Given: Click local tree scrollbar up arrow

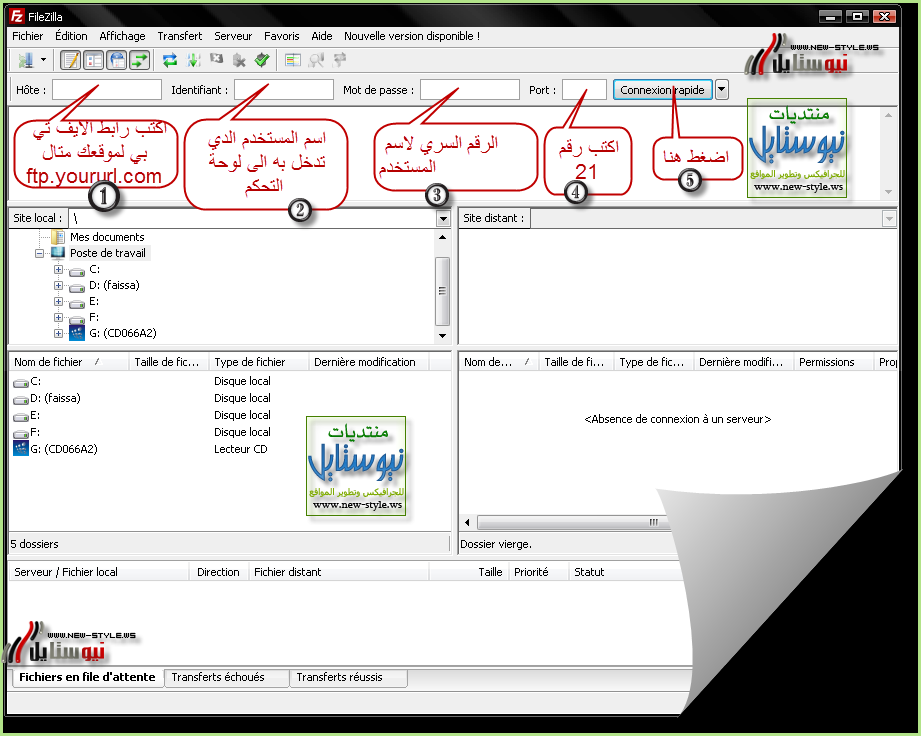Looking at the screenshot, I should 442,237.
